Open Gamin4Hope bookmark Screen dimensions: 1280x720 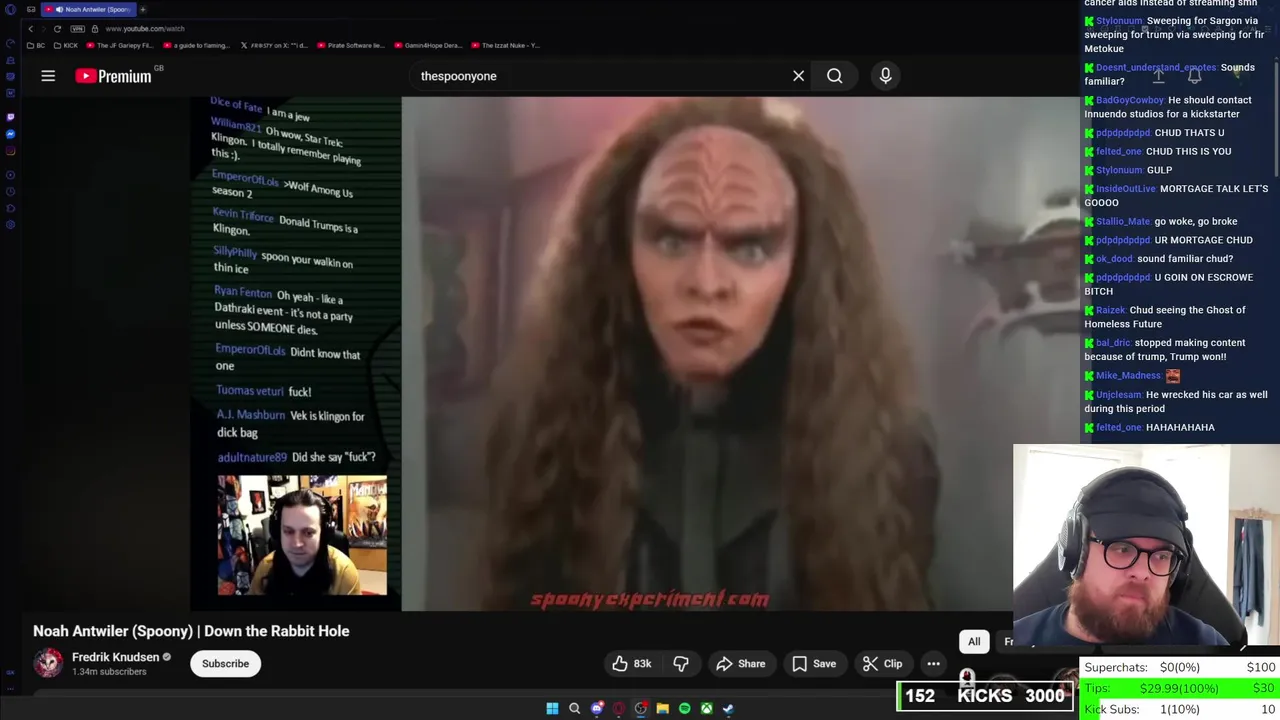427,45
